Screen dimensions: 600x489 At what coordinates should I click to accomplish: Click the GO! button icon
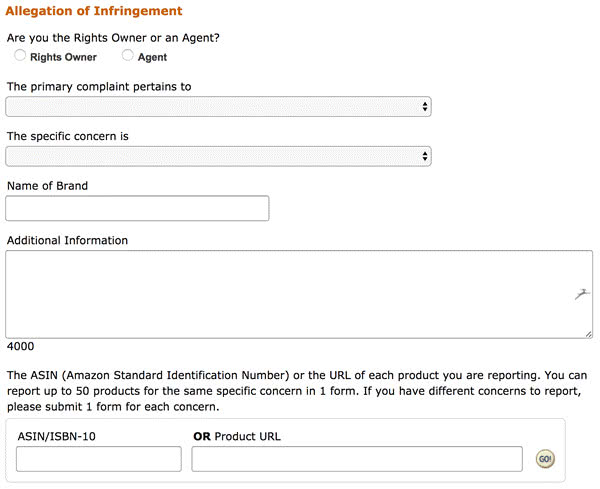point(545,459)
